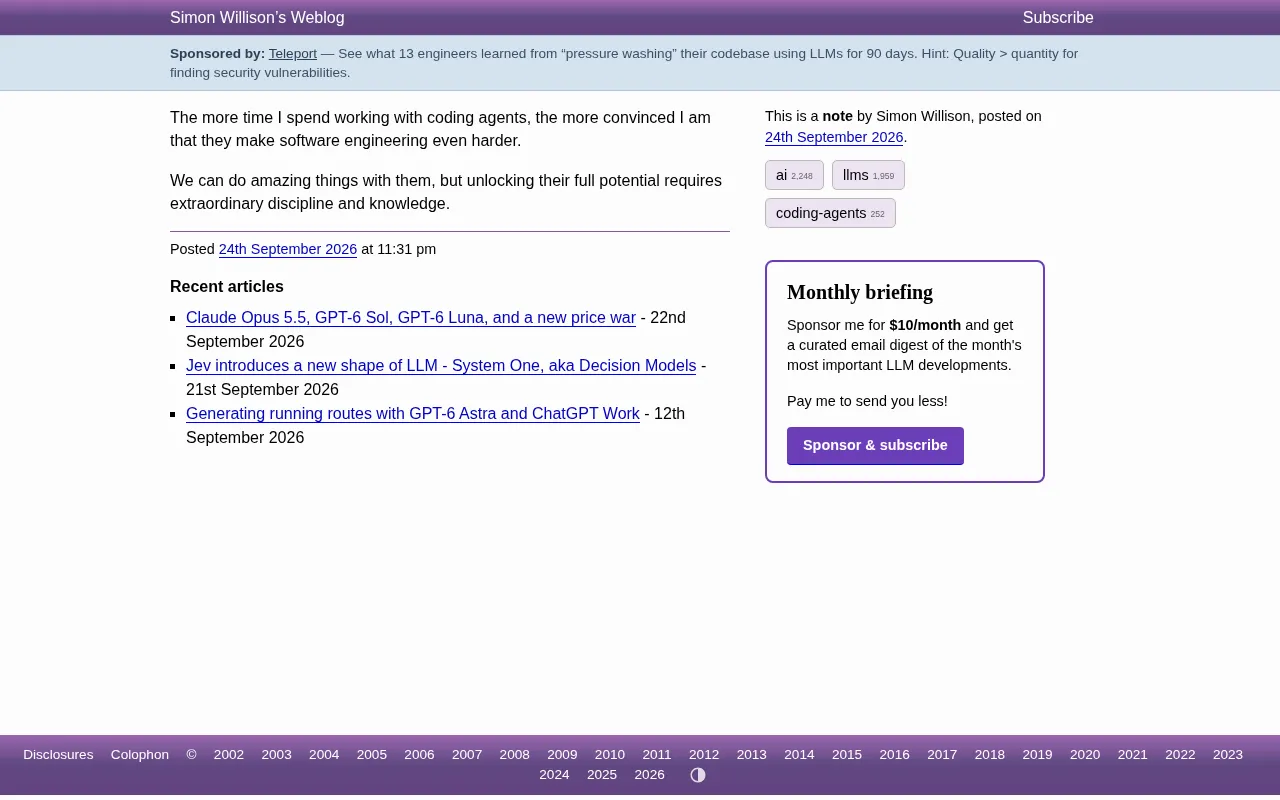The image size is (1280, 800).
Task: Open the Disclosures footer link
Action: pyautogui.click(x=58, y=755)
